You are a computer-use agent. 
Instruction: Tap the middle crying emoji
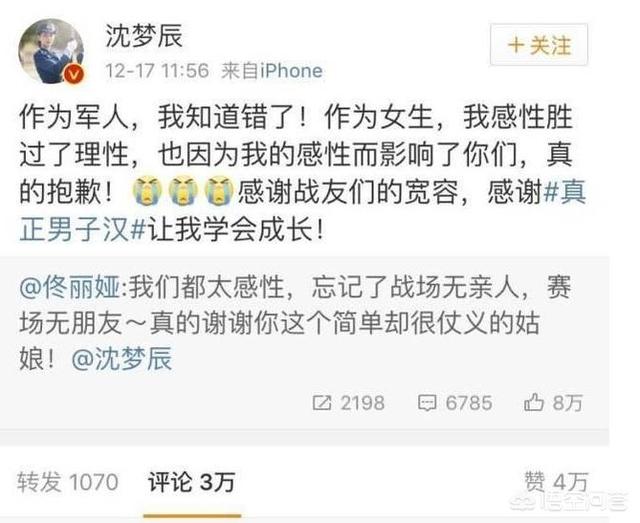pos(183,191)
